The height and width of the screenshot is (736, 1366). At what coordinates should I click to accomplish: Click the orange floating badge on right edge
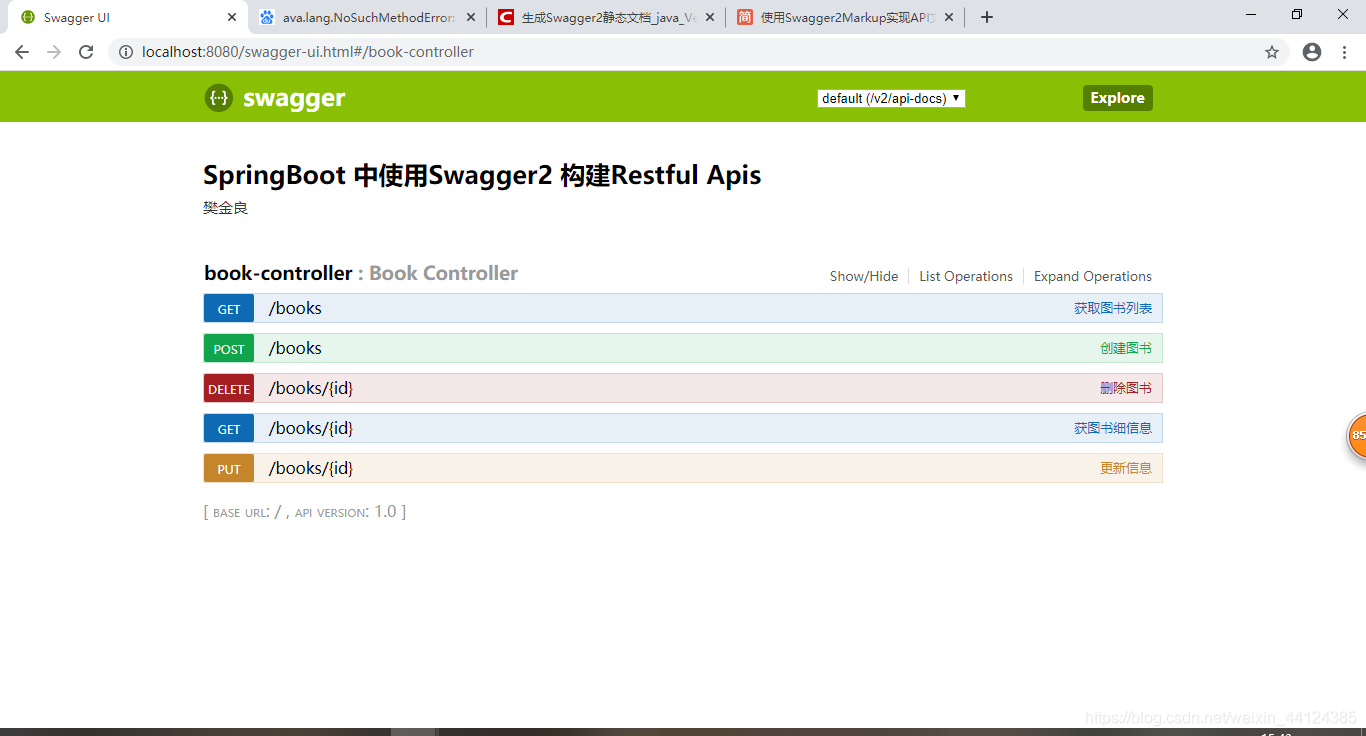(1357, 436)
